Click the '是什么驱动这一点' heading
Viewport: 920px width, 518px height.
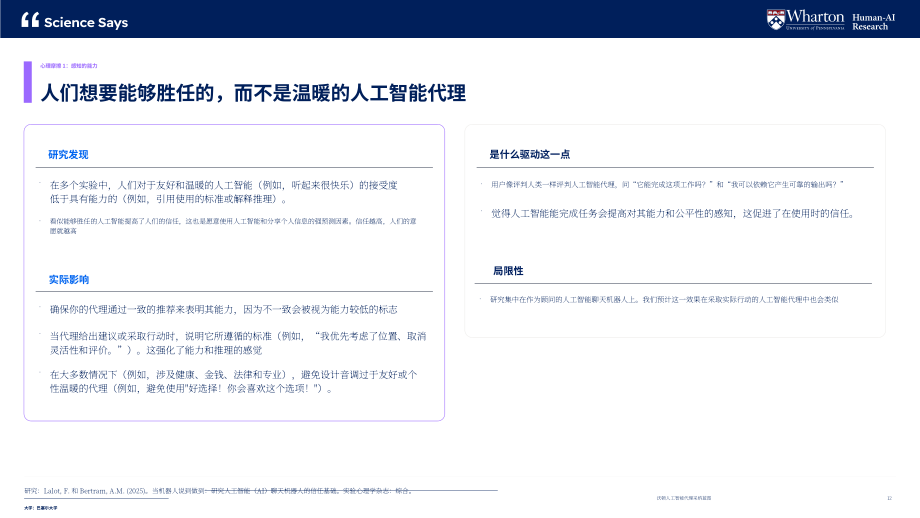pyautogui.click(x=530, y=154)
